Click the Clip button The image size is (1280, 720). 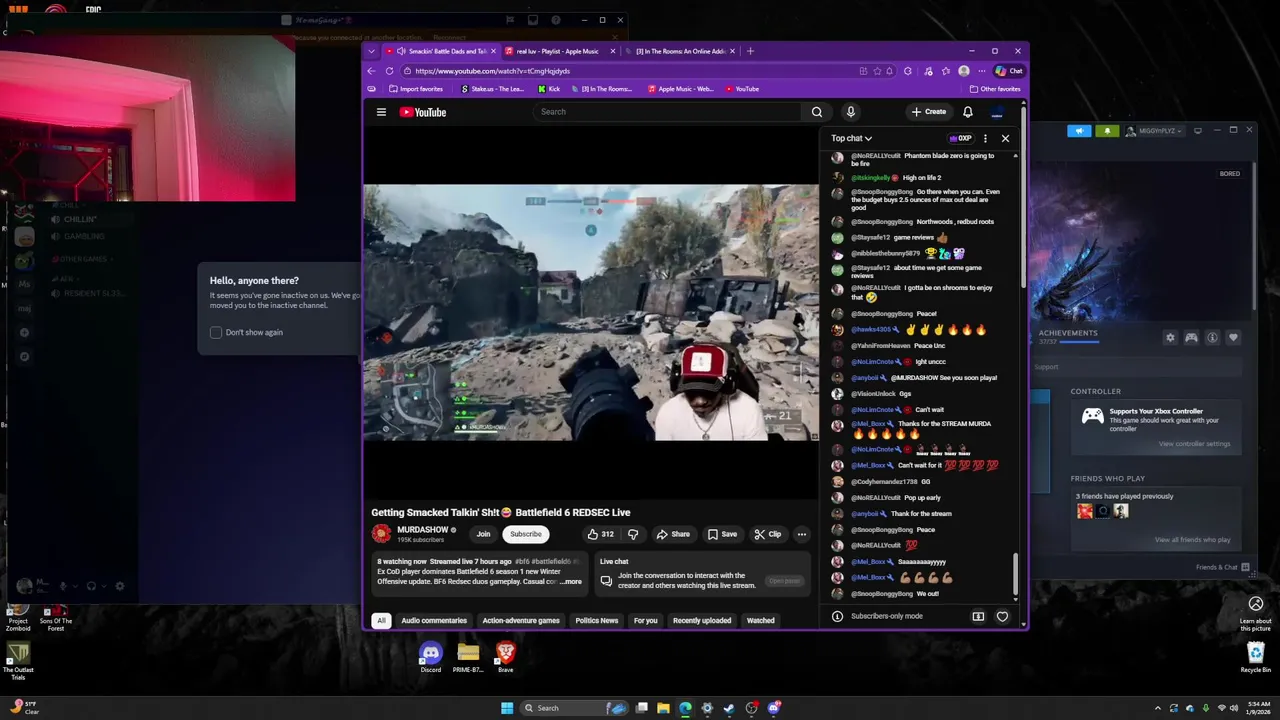(768, 534)
